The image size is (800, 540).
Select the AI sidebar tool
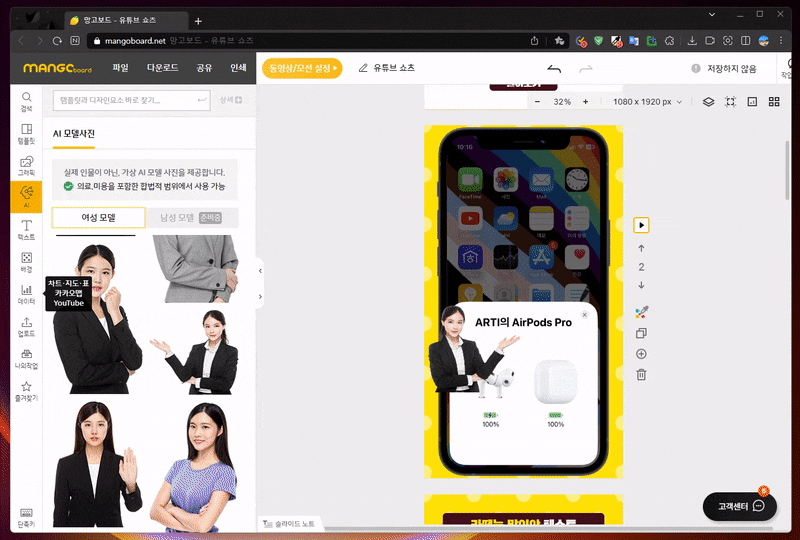pyautogui.click(x=26, y=197)
